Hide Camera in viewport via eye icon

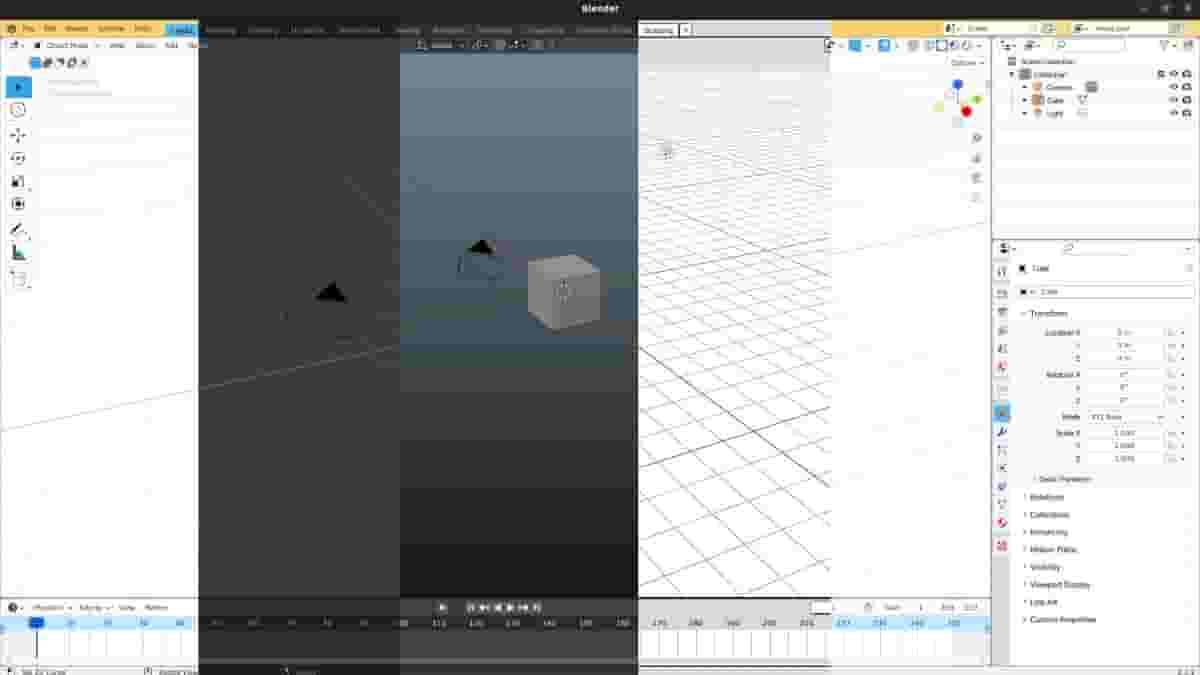pyautogui.click(x=1174, y=87)
